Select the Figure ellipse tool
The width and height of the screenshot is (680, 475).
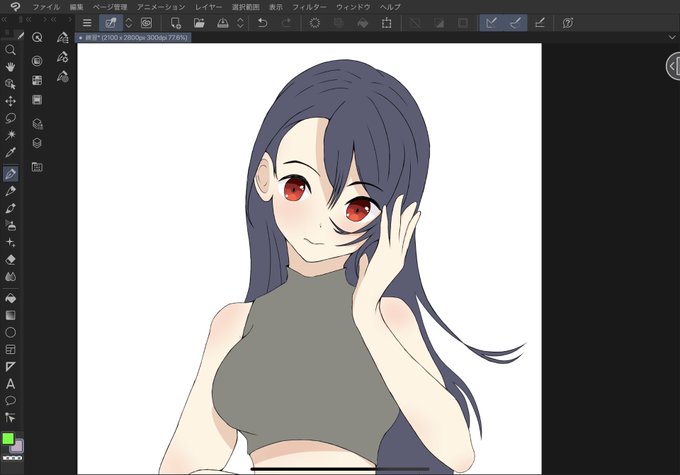10,332
